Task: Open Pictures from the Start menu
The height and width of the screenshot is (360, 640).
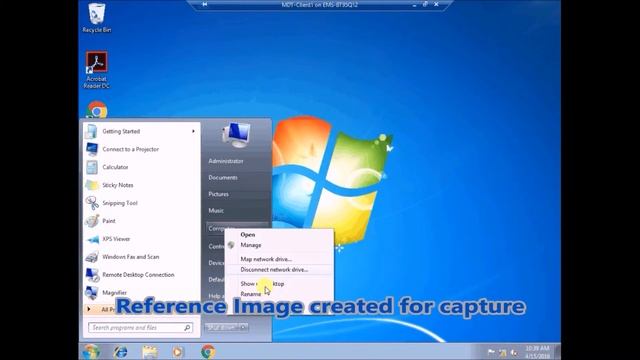Action: point(218,194)
